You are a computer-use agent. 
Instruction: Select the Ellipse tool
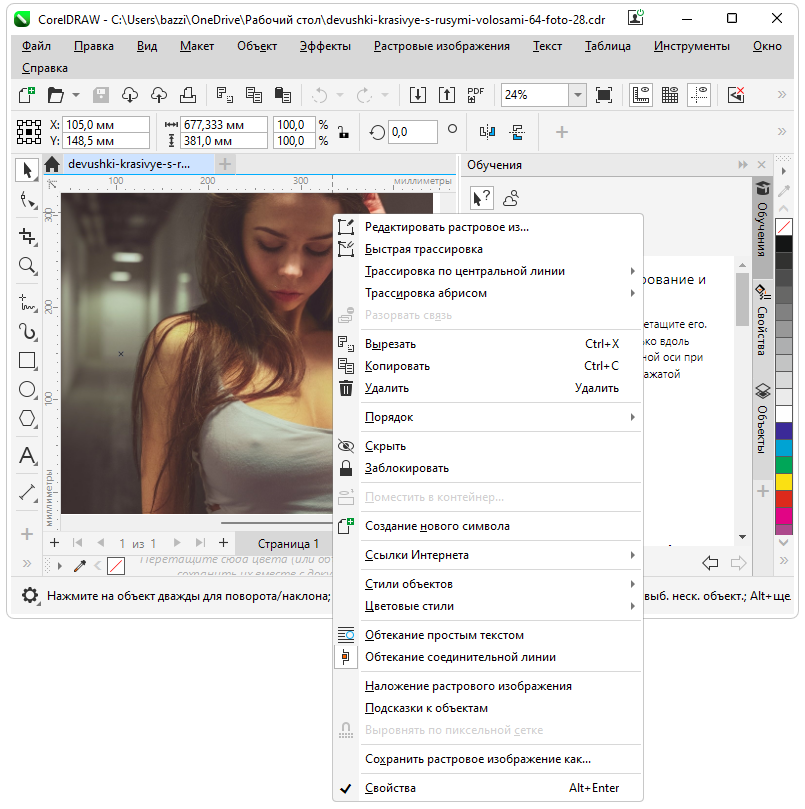(x=27, y=390)
